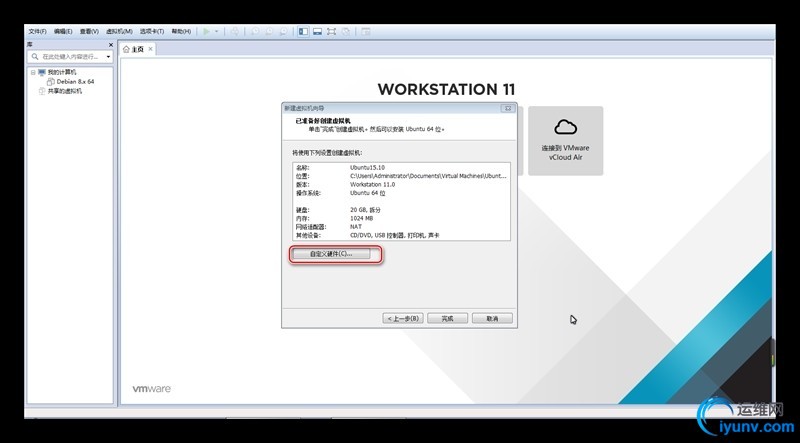Select 共享的虚拟机 in the library
This screenshot has width=800, height=443.
click(x=64, y=91)
